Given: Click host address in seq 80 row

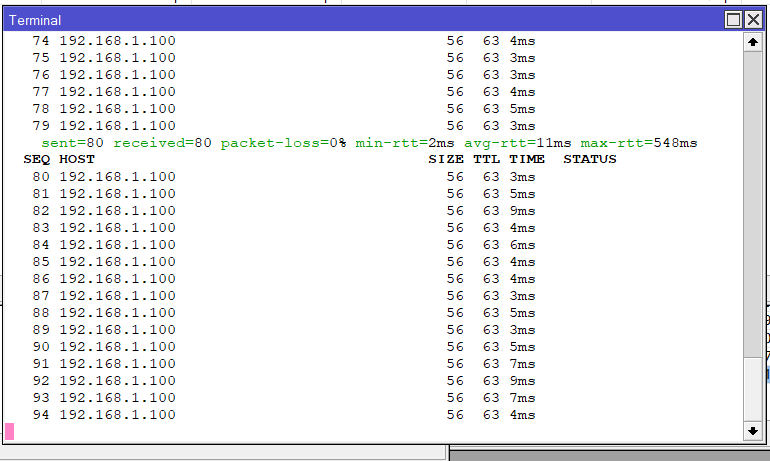Looking at the screenshot, I should [x=117, y=177].
